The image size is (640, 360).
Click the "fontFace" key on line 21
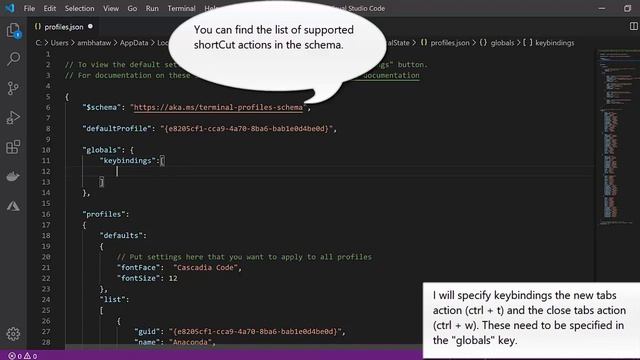[138, 267]
